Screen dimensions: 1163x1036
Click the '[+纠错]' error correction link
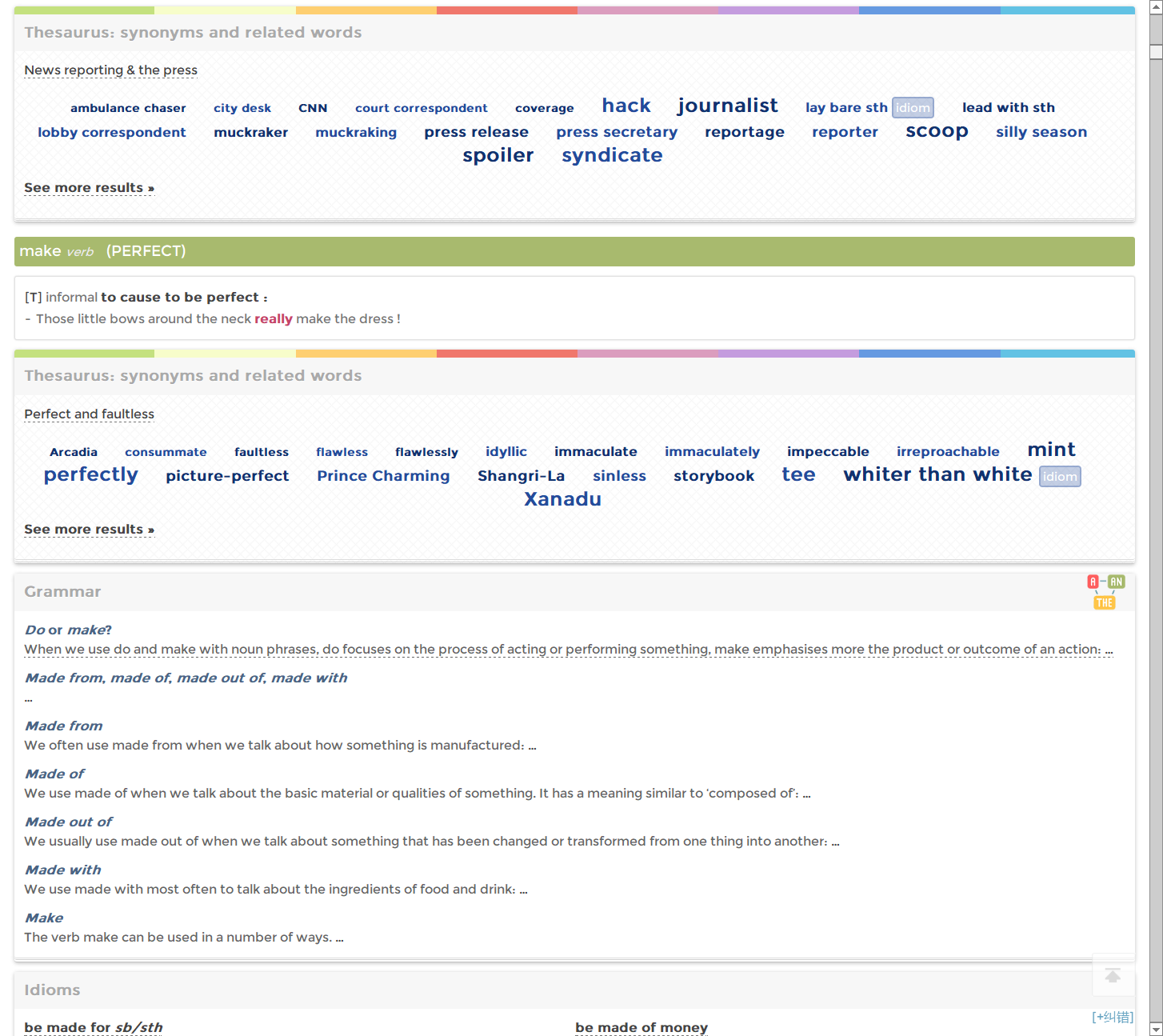click(x=1112, y=1017)
